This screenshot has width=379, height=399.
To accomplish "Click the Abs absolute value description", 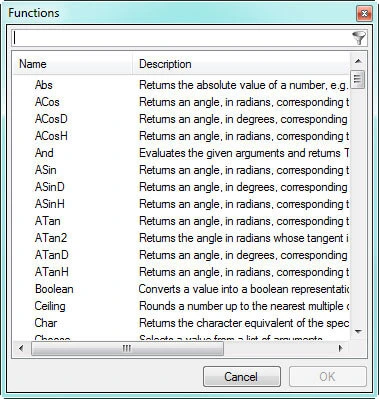I will 244,85.
